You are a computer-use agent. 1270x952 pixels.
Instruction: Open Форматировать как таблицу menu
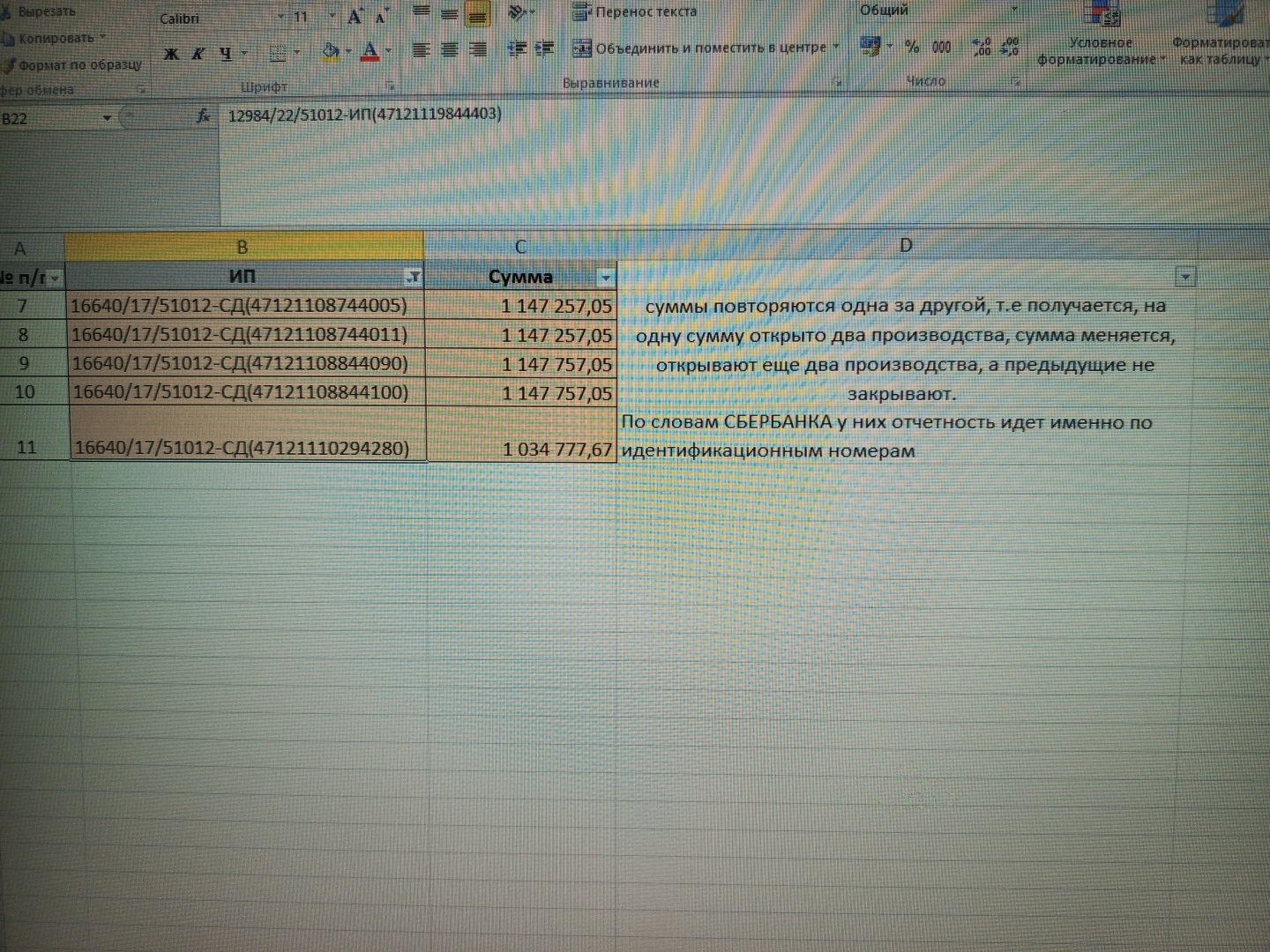coord(1221,35)
